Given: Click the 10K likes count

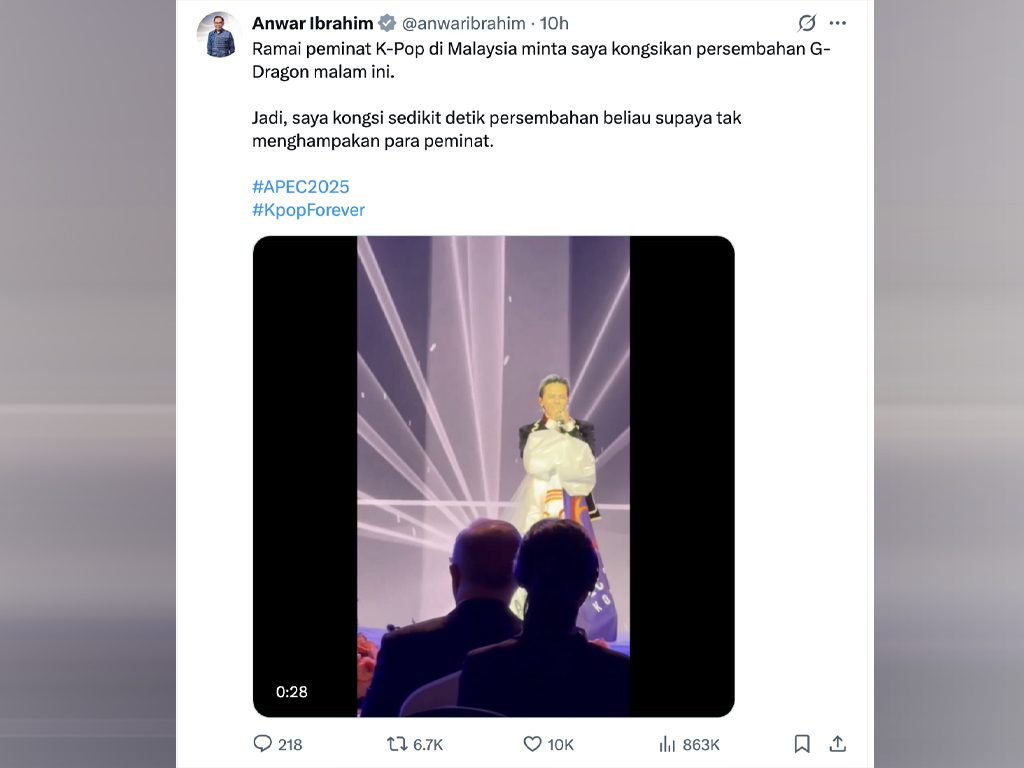Looking at the screenshot, I should [561, 744].
